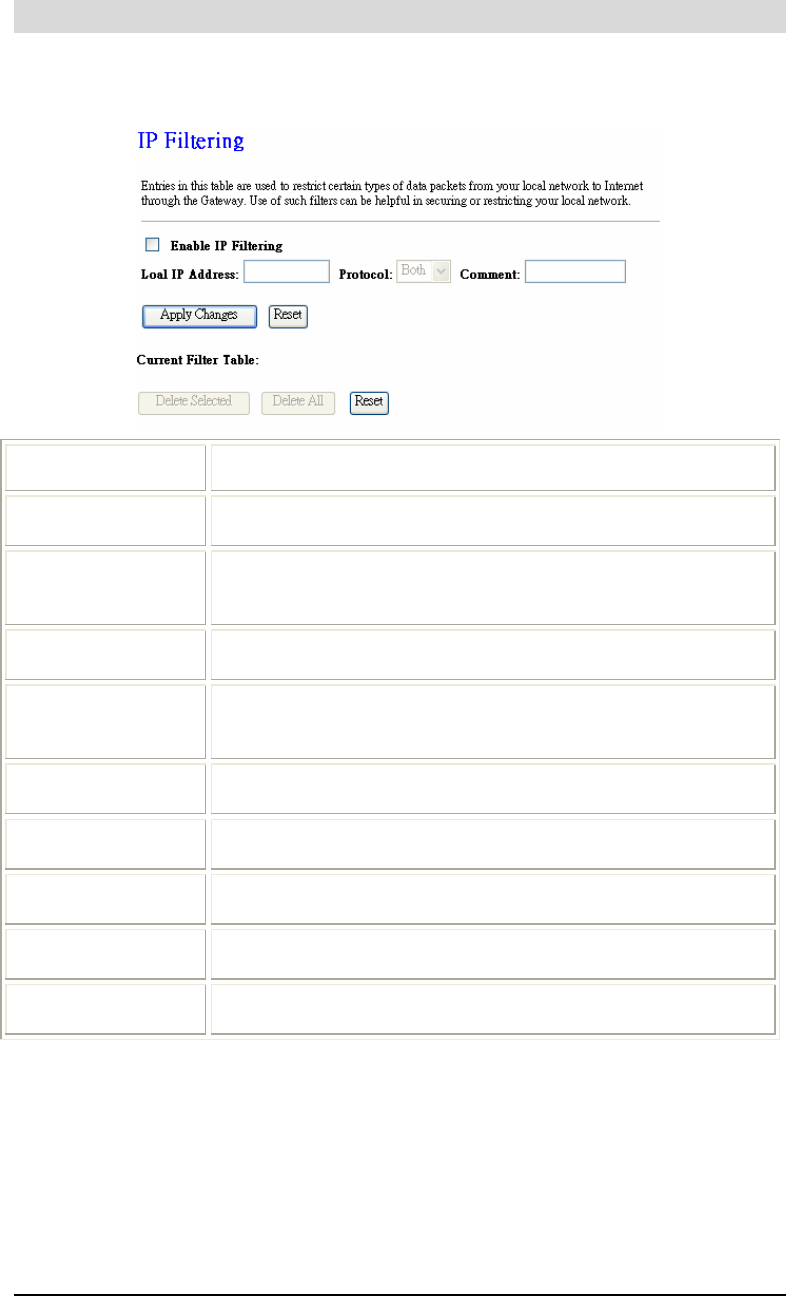Click the description starting 'Entries in this table'

tap(391, 194)
